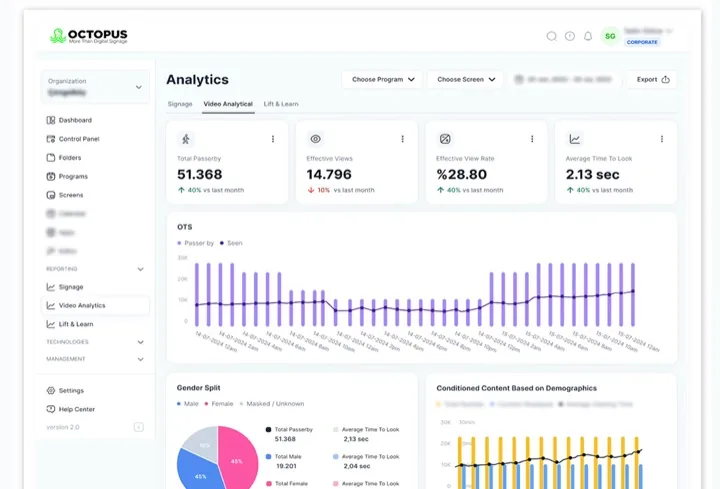The width and height of the screenshot is (720, 489).
Task: Click the Conditioned Content Based on Demographics title
Action: (517, 388)
